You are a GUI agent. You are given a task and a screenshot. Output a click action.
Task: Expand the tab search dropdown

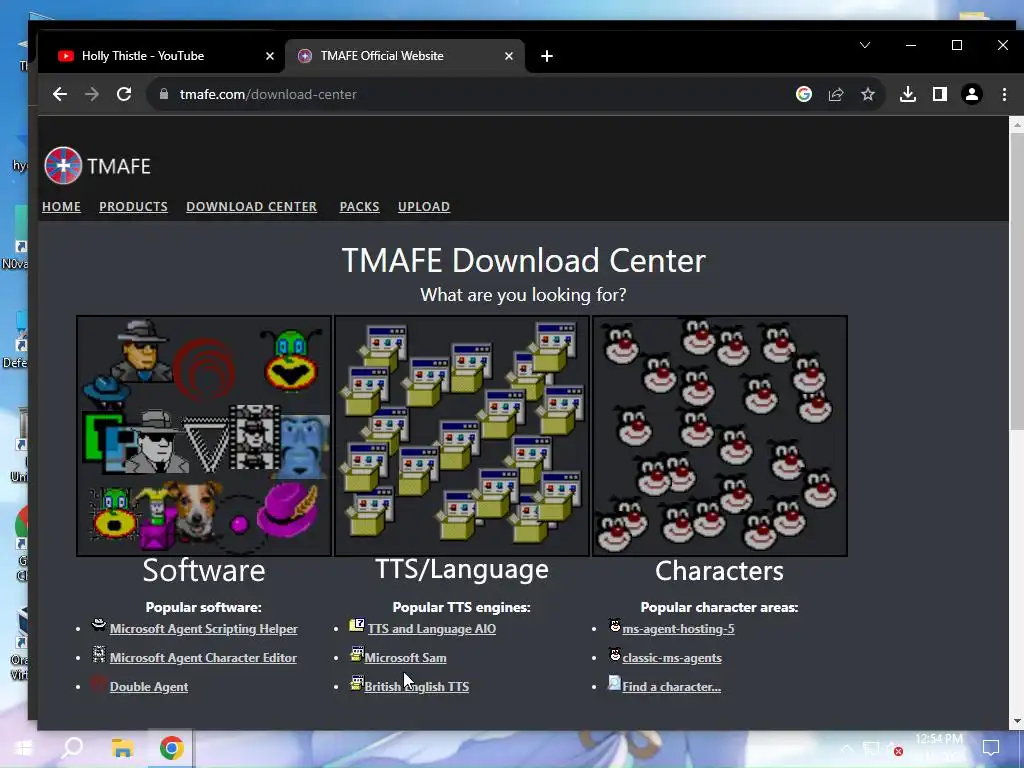865,45
